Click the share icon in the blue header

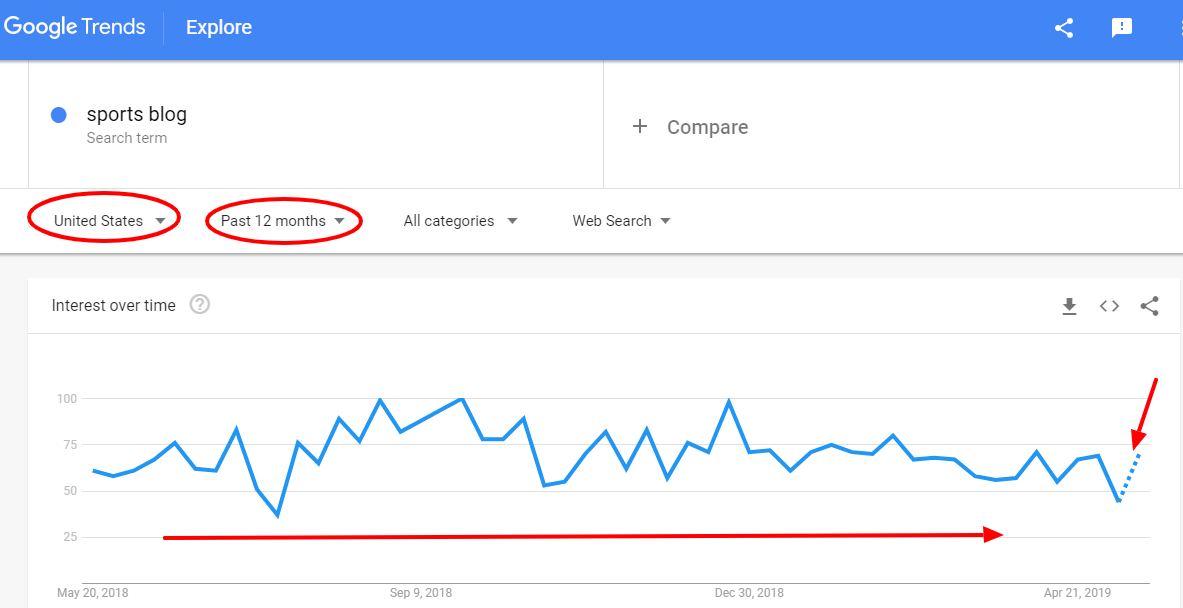pyautogui.click(x=1064, y=28)
